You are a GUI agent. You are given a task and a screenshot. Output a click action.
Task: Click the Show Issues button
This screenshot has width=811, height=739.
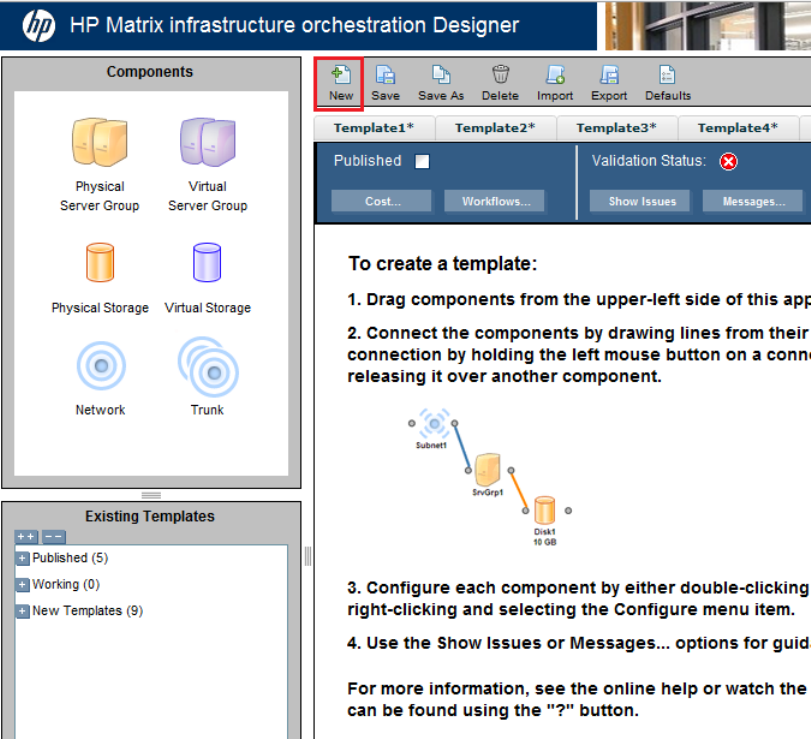point(642,201)
